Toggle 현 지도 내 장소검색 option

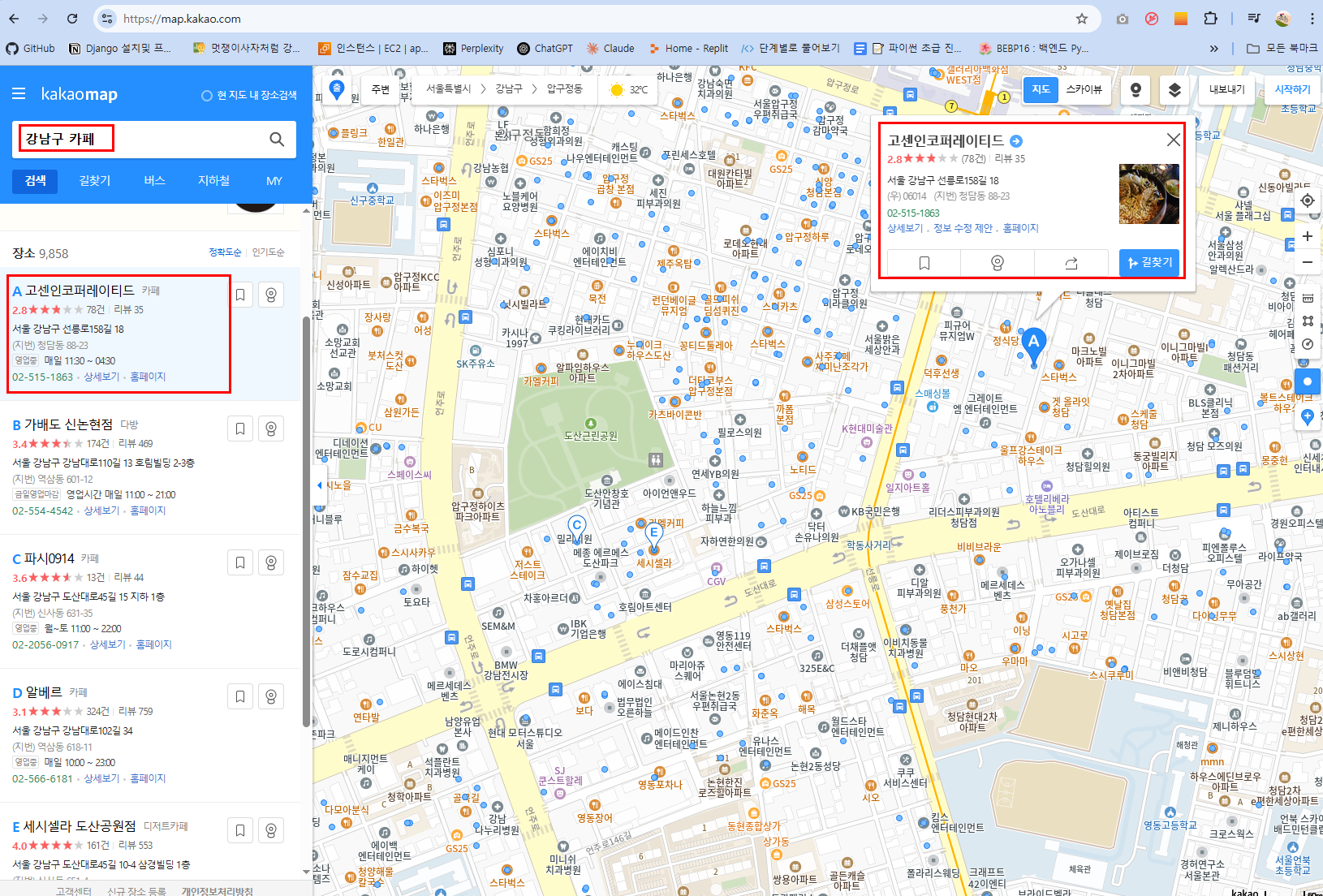click(x=249, y=95)
